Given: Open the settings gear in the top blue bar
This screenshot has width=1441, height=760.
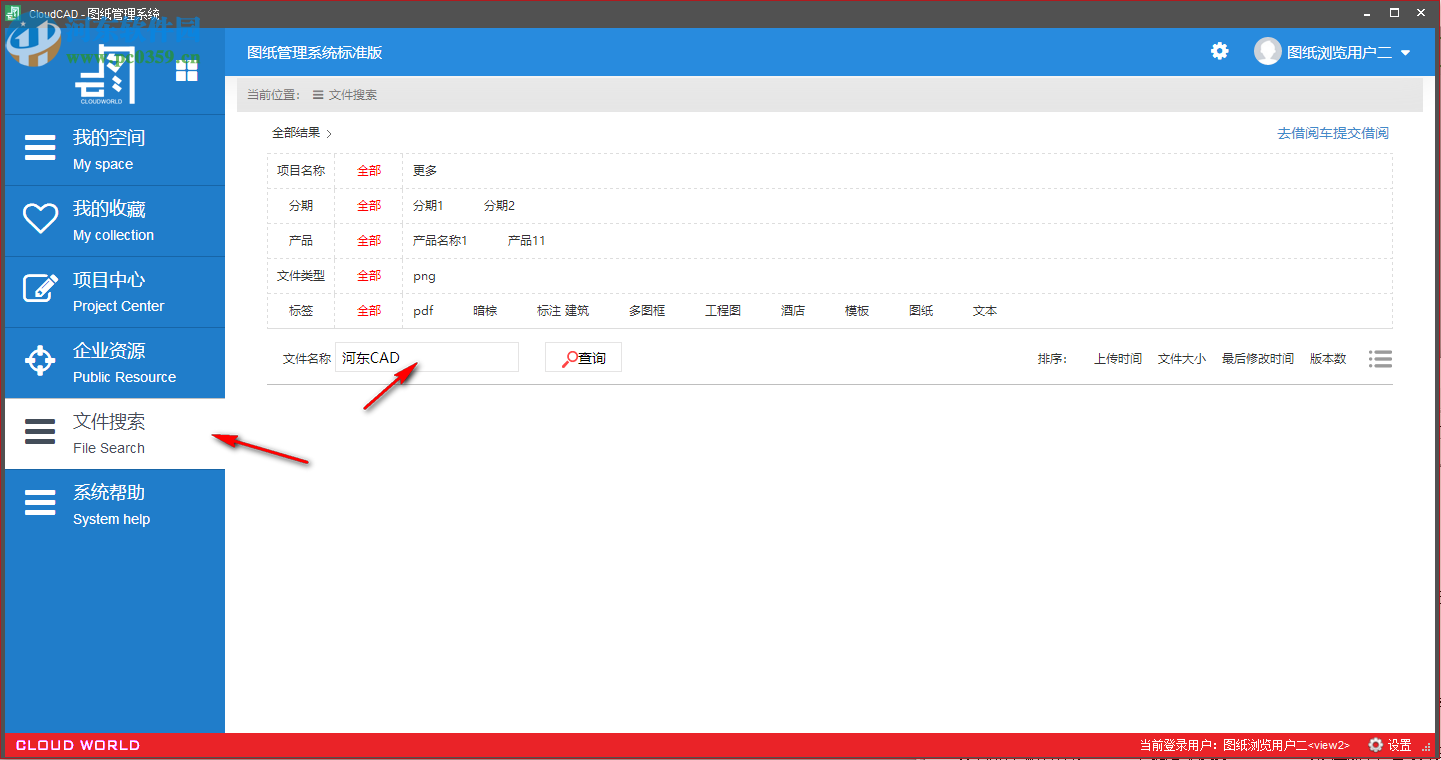Looking at the screenshot, I should (x=1219, y=51).
